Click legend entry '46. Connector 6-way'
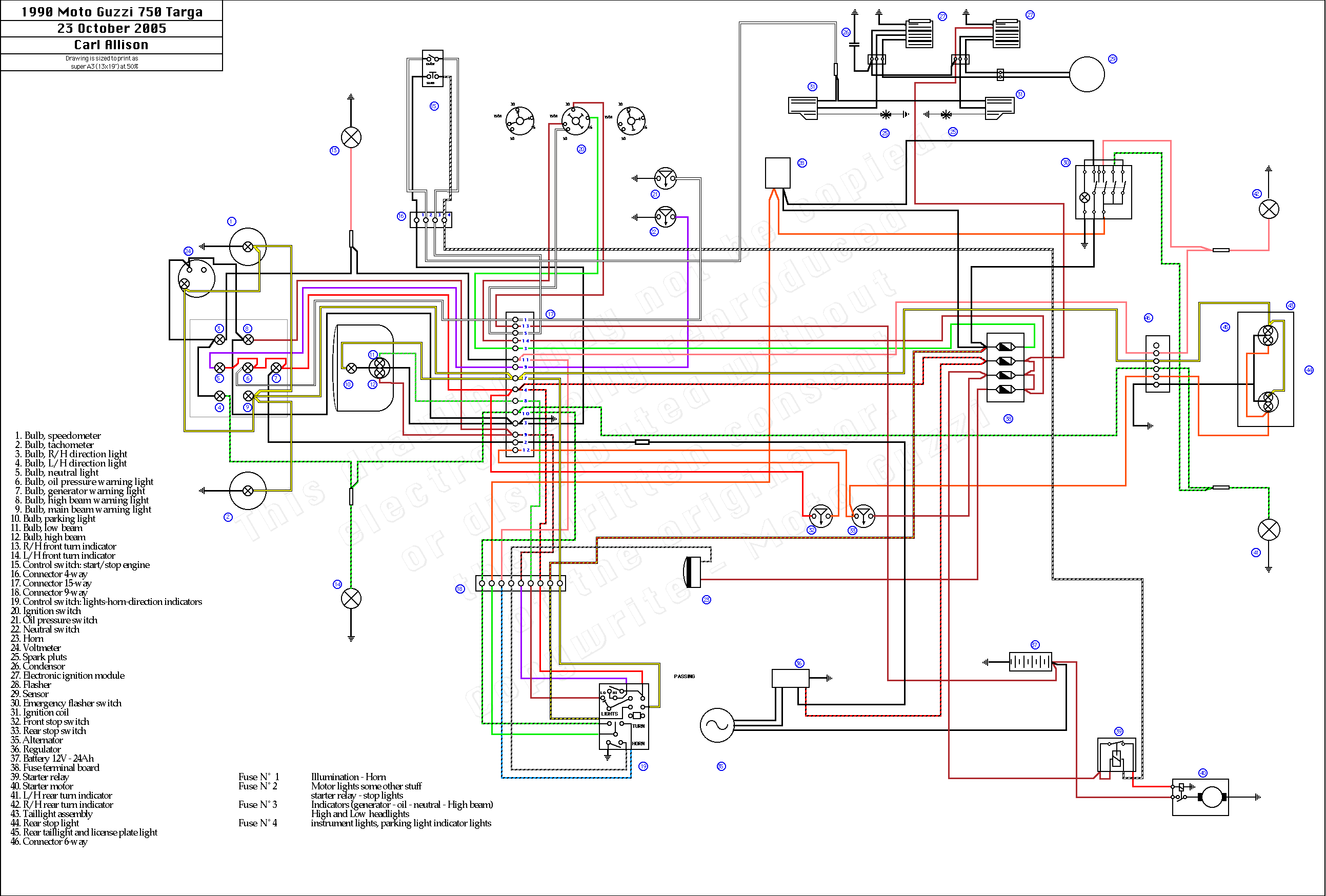The image size is (1326, 896). pyautogui.click(x=49, y=842)
